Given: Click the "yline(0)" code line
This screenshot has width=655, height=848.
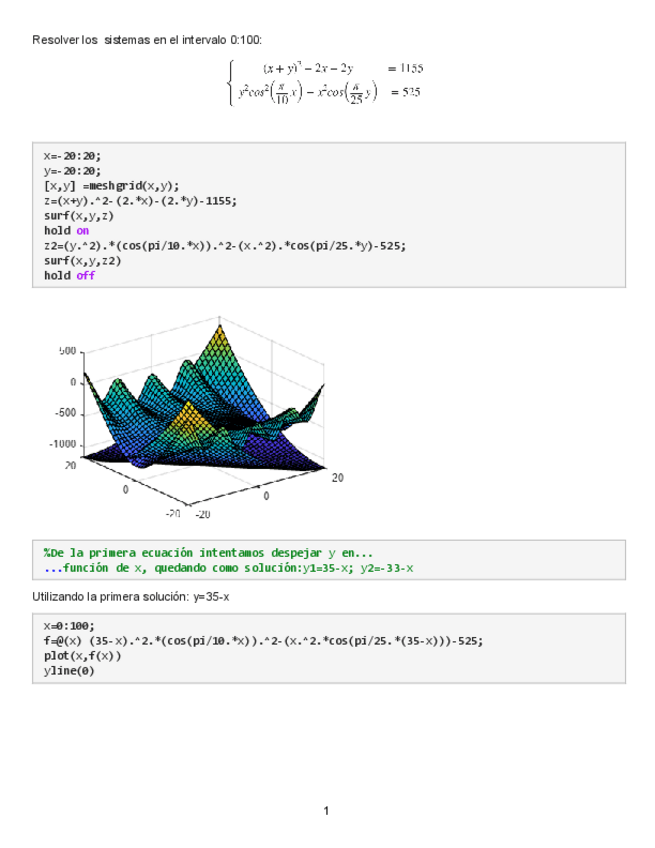Looking at the screenshot, I should [x=69, y=671].
